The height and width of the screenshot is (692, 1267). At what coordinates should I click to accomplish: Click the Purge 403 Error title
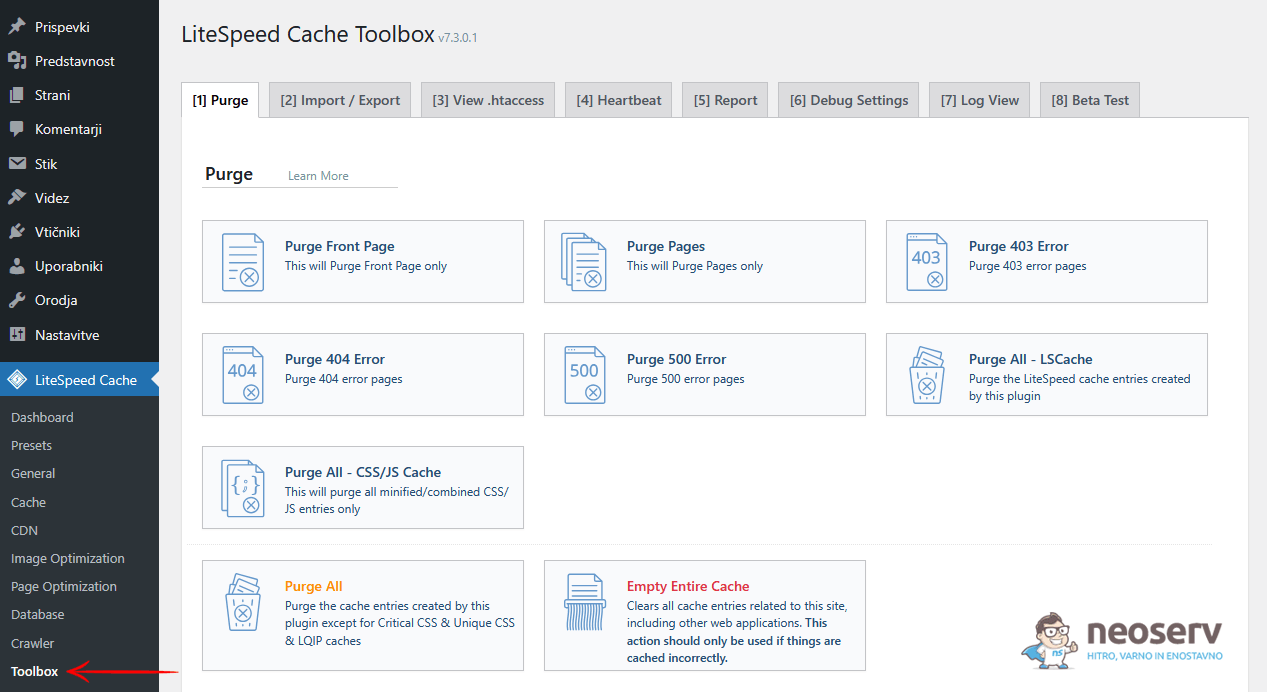tap(1019, 246)
